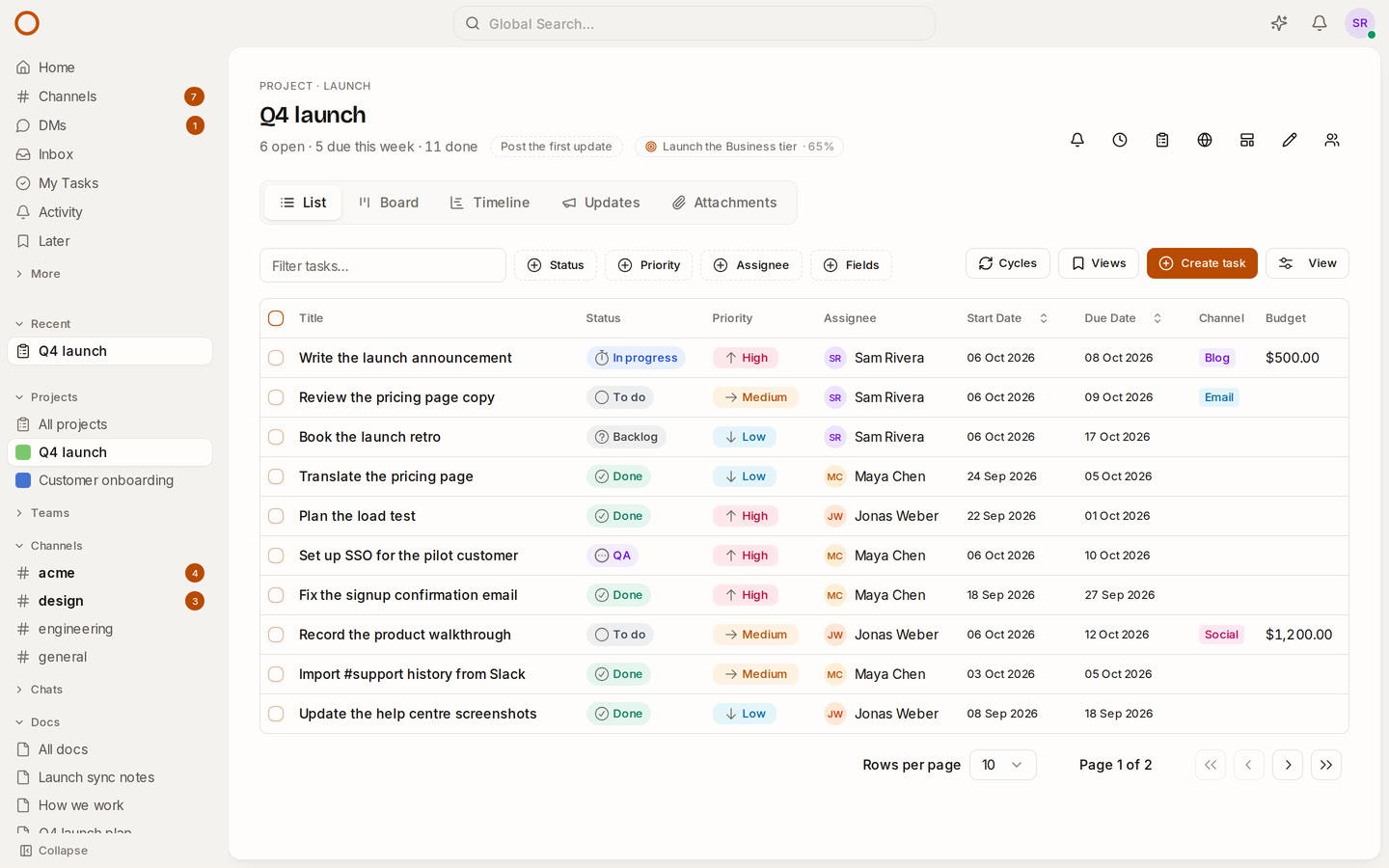Check the Update the help centre screenshots row
This screenshot has height=868, width=1389.
pos(276,714)
